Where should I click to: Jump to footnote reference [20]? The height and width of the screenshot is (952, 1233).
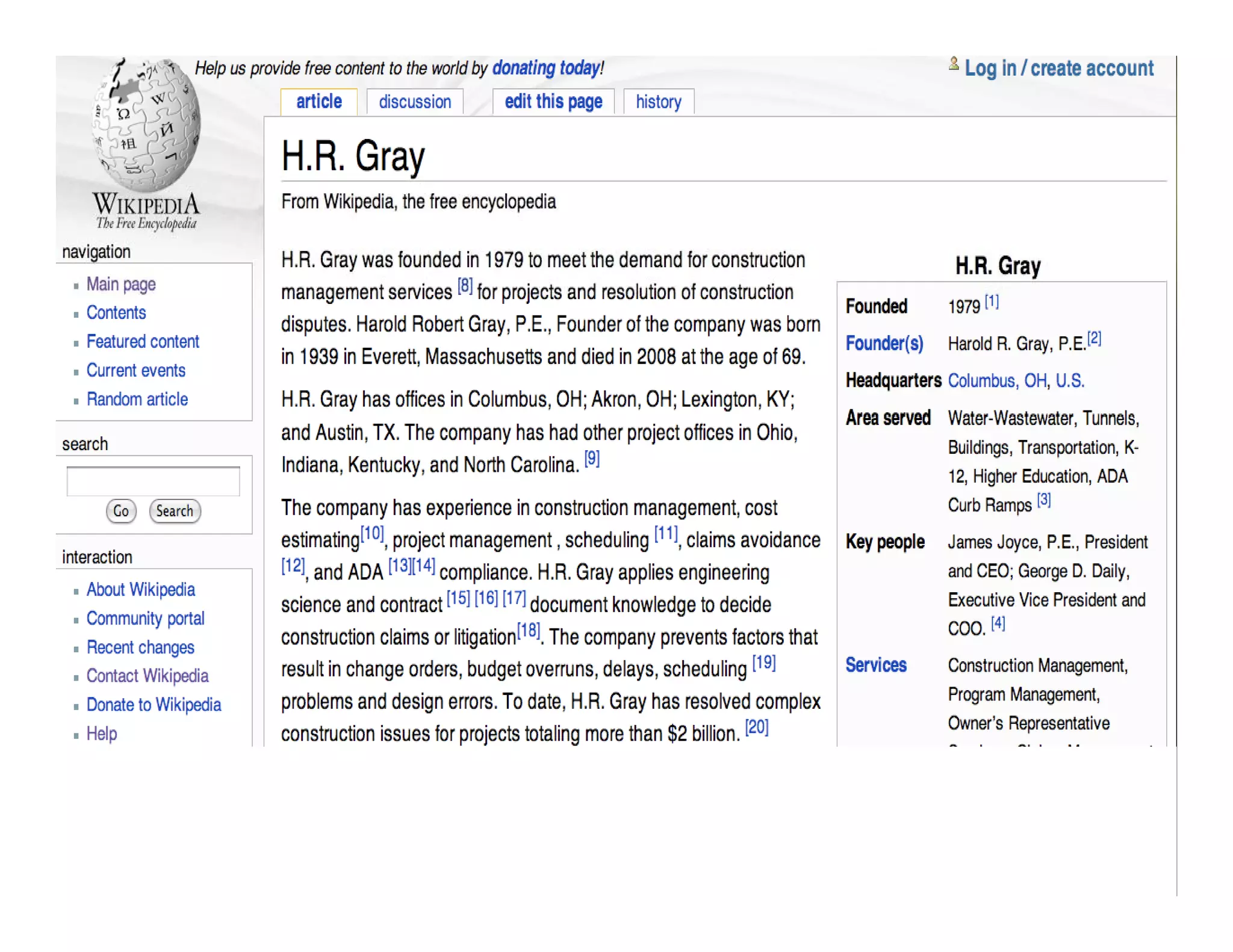pos(756,728)
